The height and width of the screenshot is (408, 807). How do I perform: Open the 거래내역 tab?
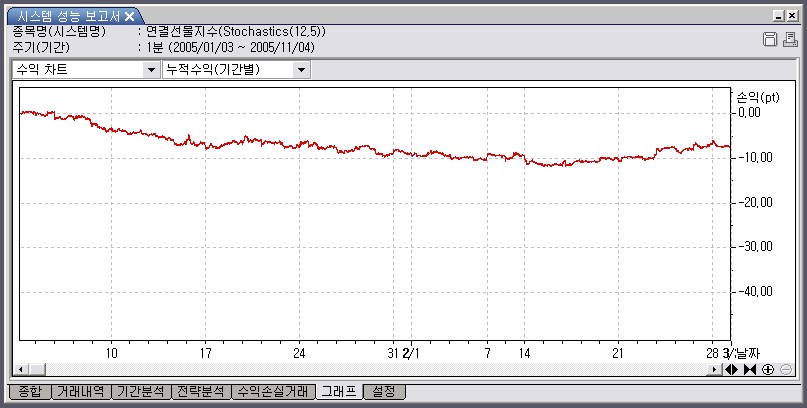[81, 391]
